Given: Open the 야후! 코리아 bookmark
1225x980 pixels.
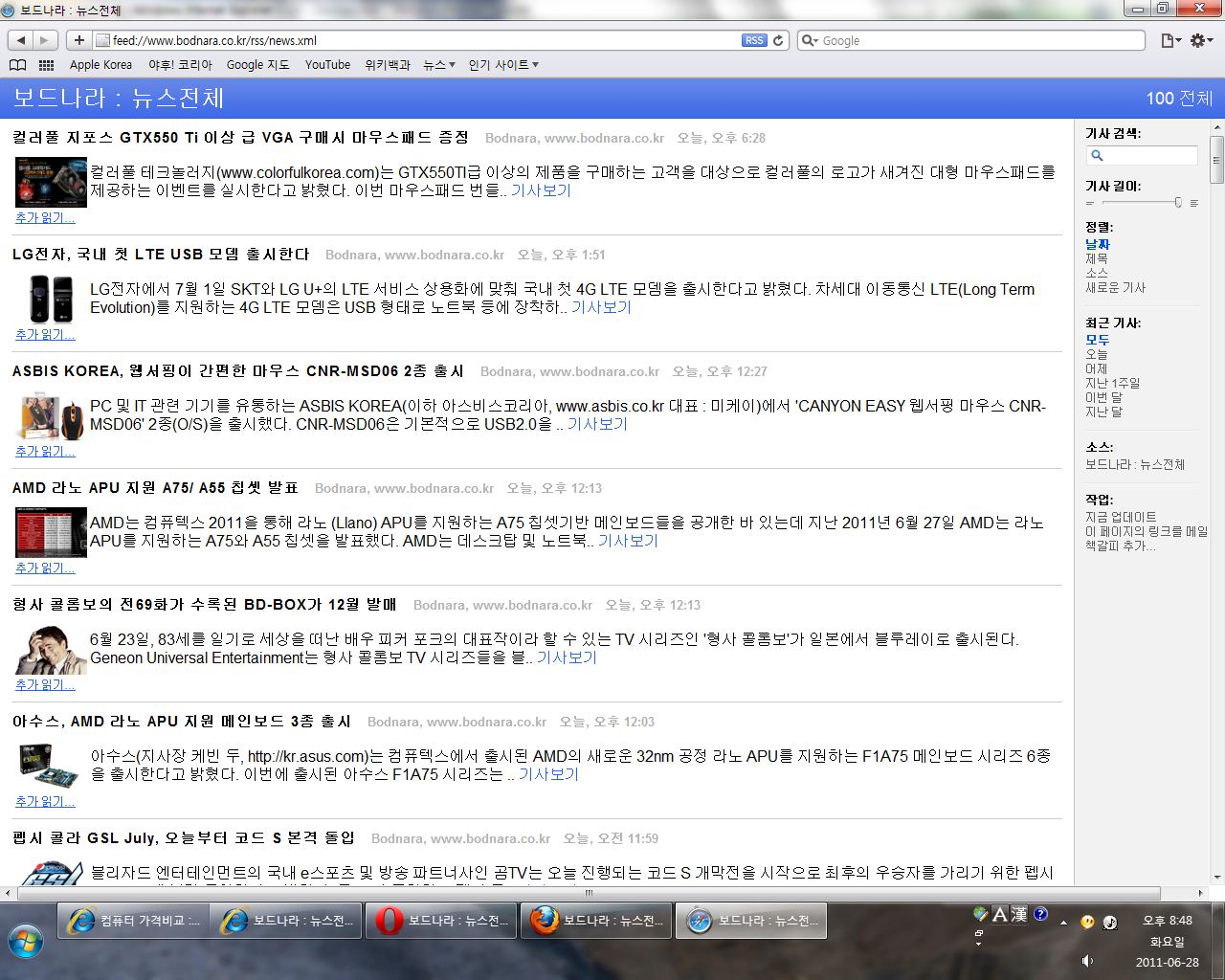Looking at the screenshot, I should point(180,65).
